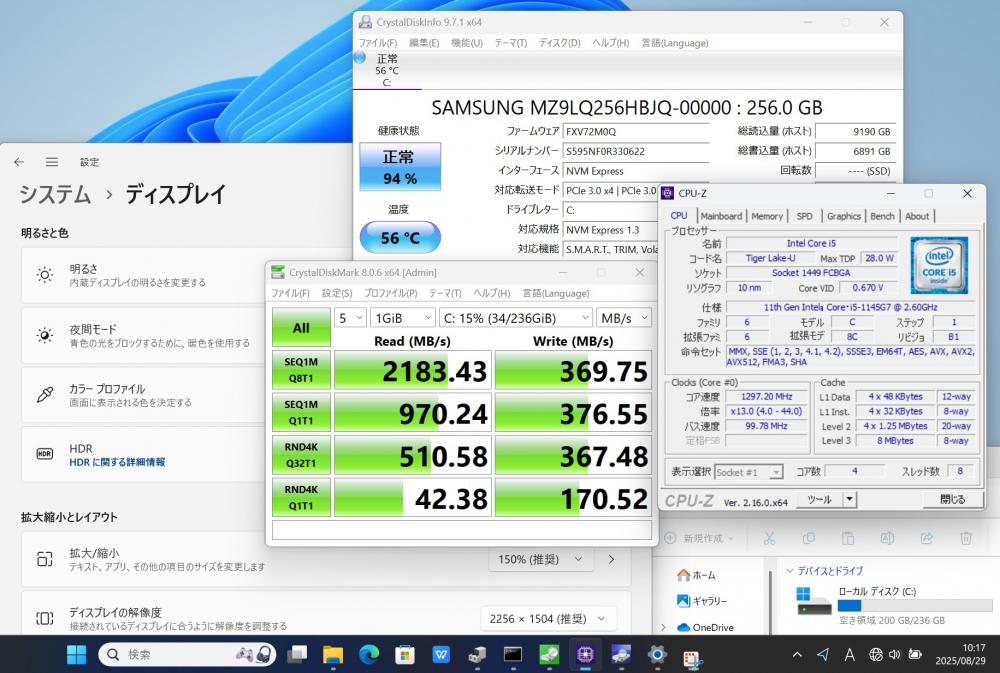This screenshot has width=1000, height=673.
Task: Click the delete trash icon in File Explorer
Action: pyautogui.click(x=965, y=538)
